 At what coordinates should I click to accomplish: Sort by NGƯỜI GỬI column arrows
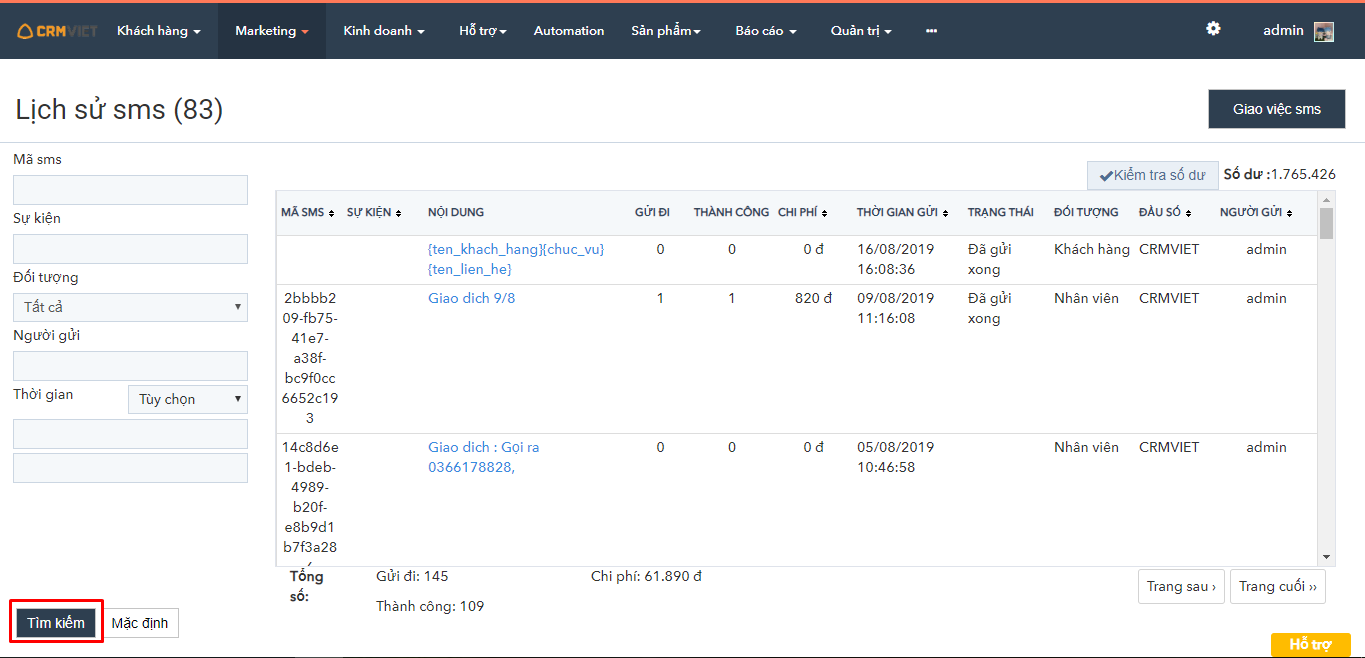[1289, 213]
